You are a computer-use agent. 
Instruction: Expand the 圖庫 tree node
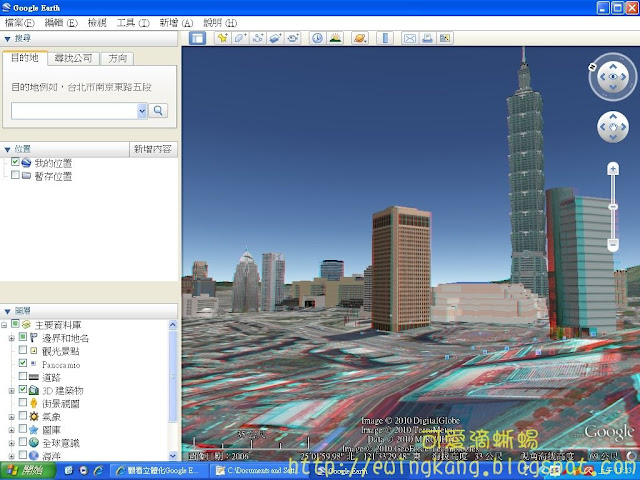coord(12,430)
